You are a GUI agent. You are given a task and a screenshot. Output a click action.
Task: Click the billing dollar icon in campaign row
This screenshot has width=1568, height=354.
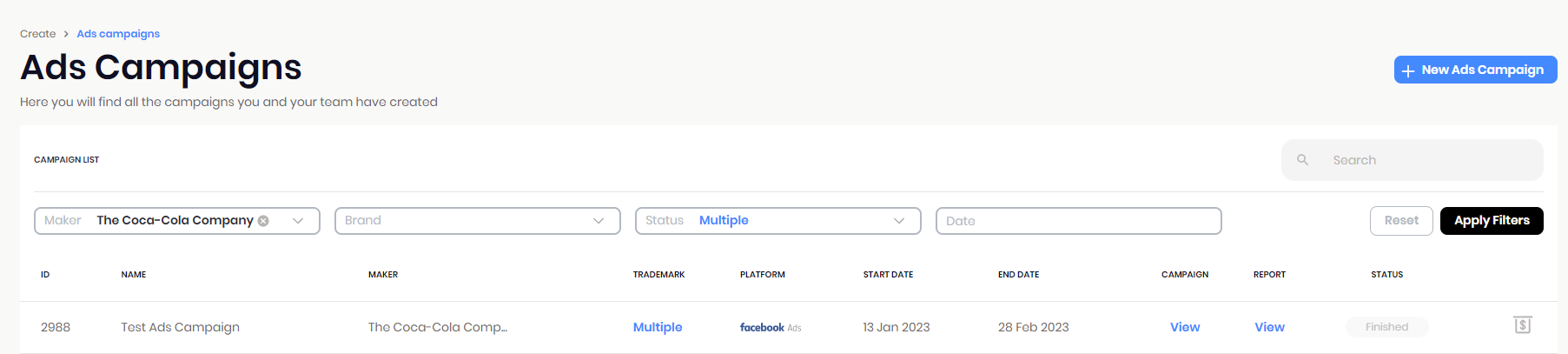tap(1522, 325)
